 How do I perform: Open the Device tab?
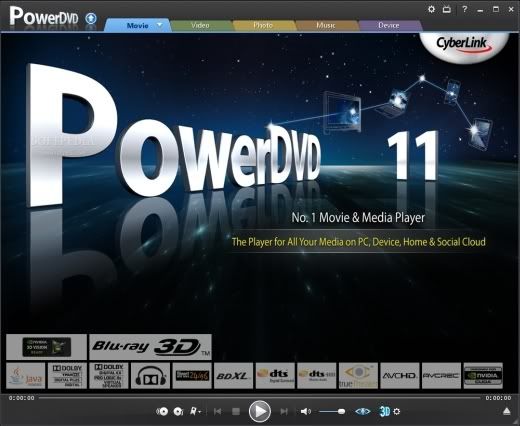point(389,26)
